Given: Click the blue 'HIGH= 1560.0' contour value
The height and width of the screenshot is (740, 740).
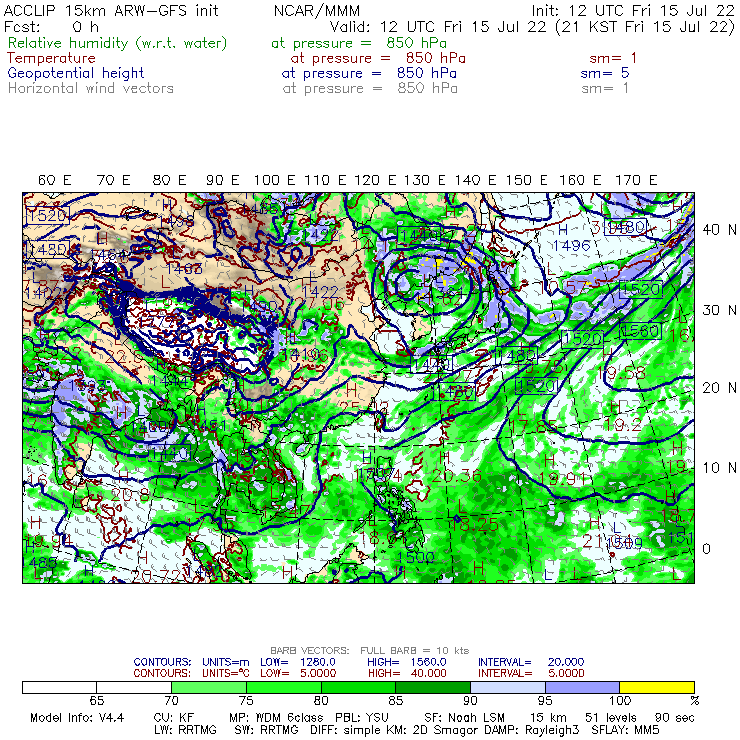Looking at the screenshot, I should tap(407, 662).
